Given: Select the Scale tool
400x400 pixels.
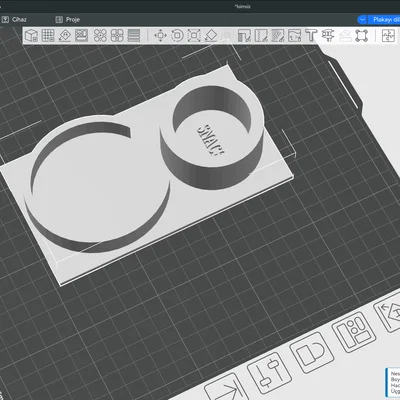Looking at the screenshot, I should click(194, 35).
